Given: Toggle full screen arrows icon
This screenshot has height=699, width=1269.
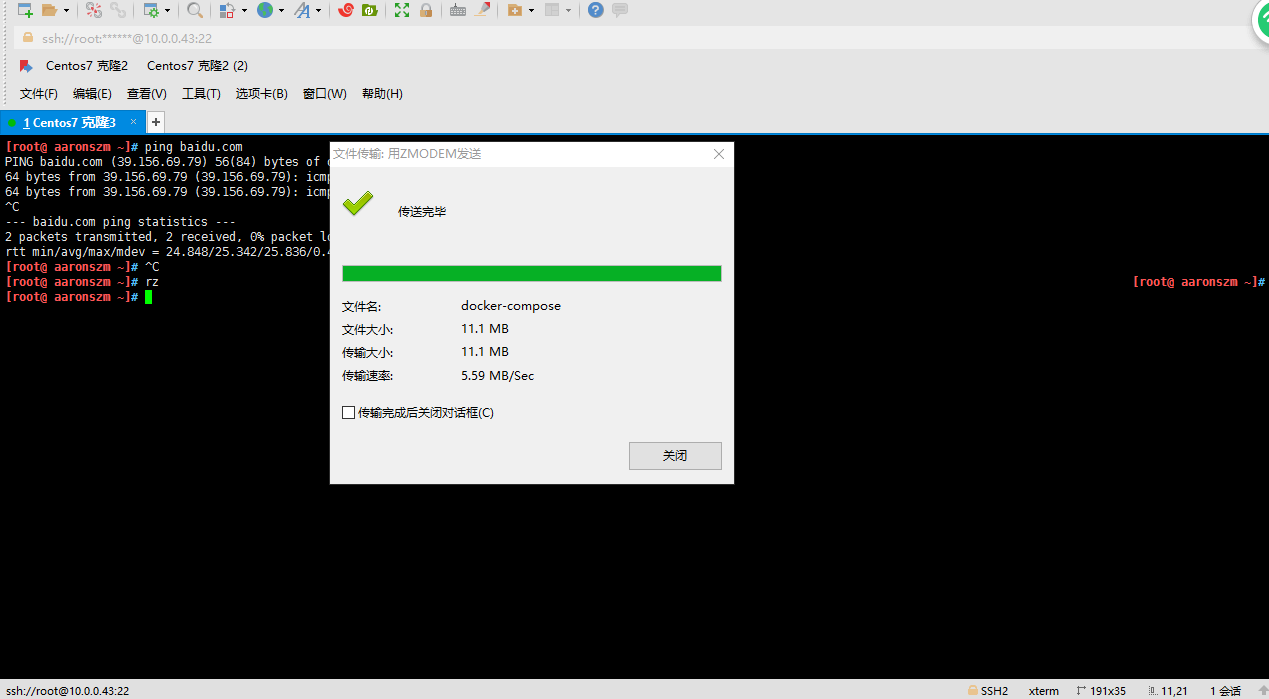Looking at the screenshot, I should point(402,10).
